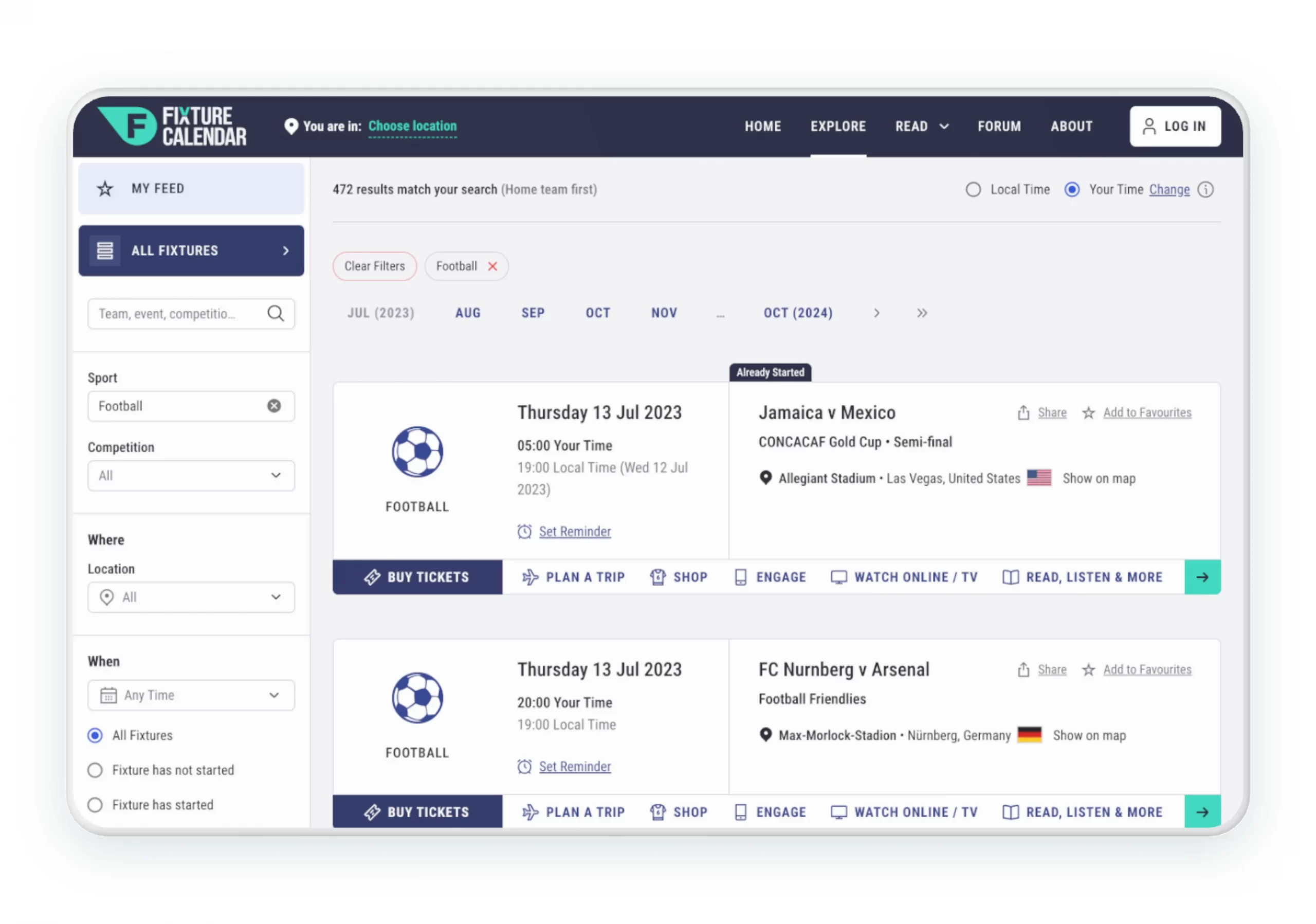Select Fixture has not started option
The image size is (1316, 924).
(95, 770)
